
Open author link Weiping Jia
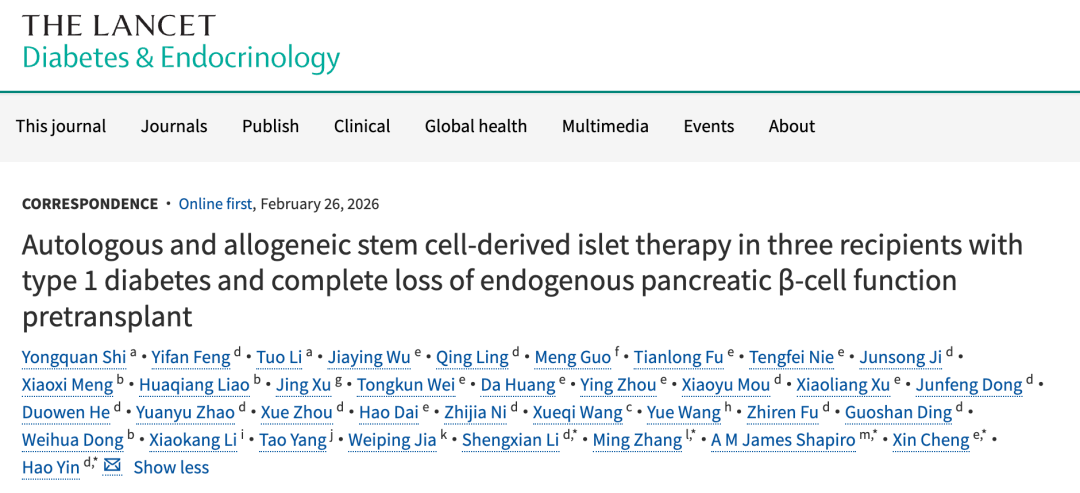click(392, 440)
